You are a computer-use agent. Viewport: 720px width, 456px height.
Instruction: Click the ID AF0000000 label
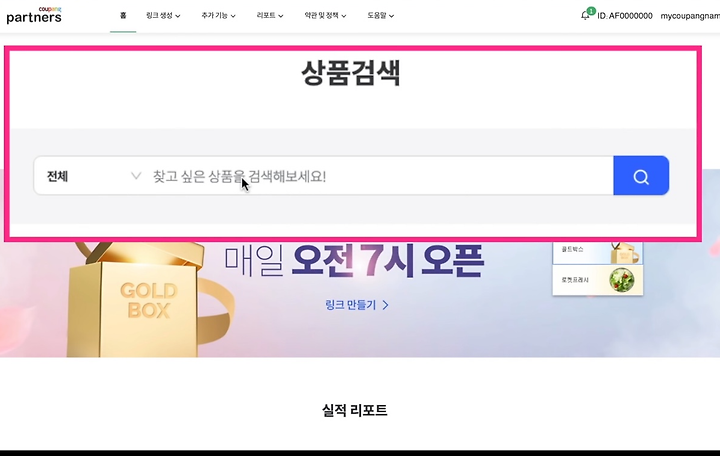(624, 16)
